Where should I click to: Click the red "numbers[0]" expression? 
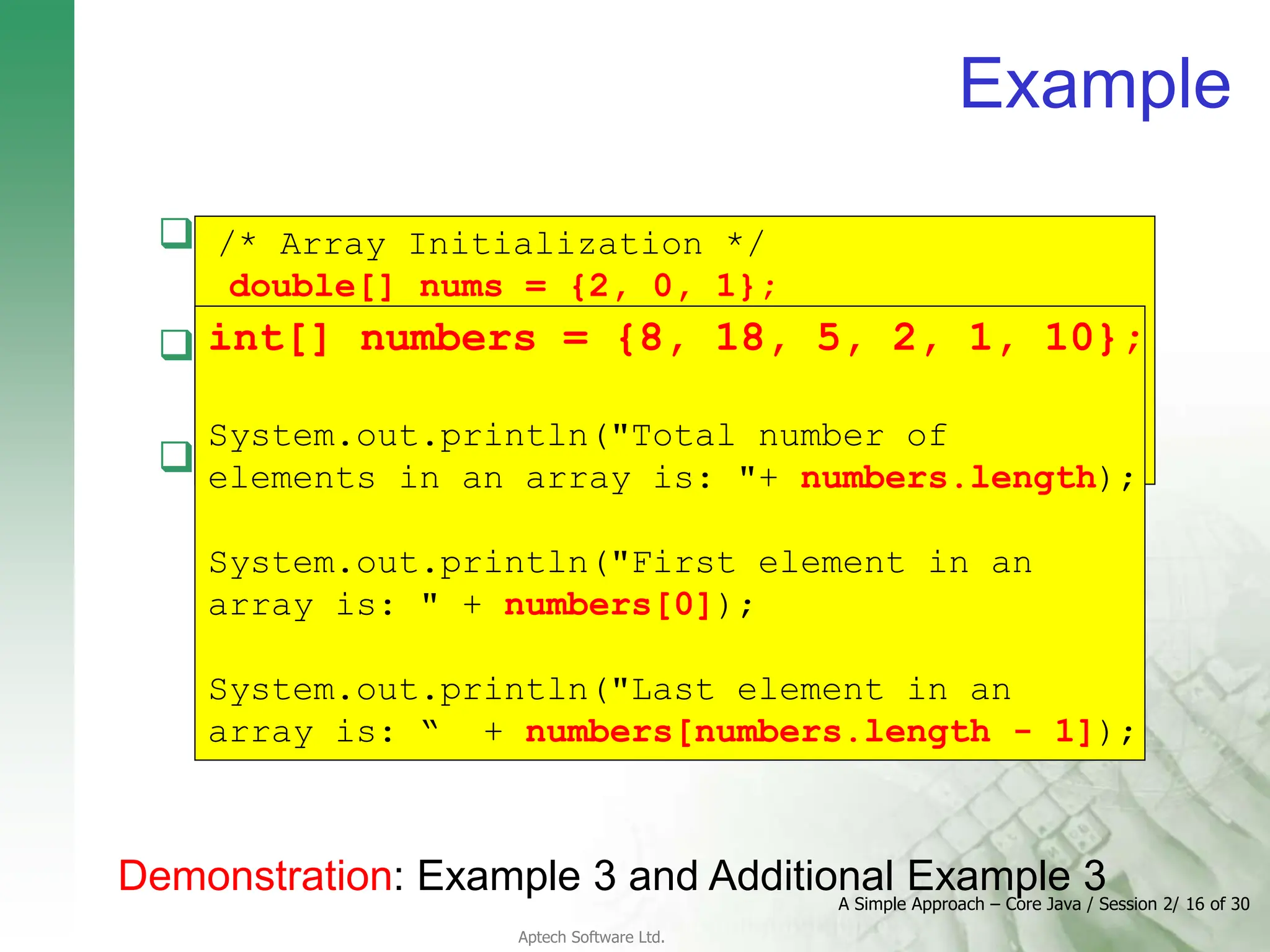click(607, 604)
